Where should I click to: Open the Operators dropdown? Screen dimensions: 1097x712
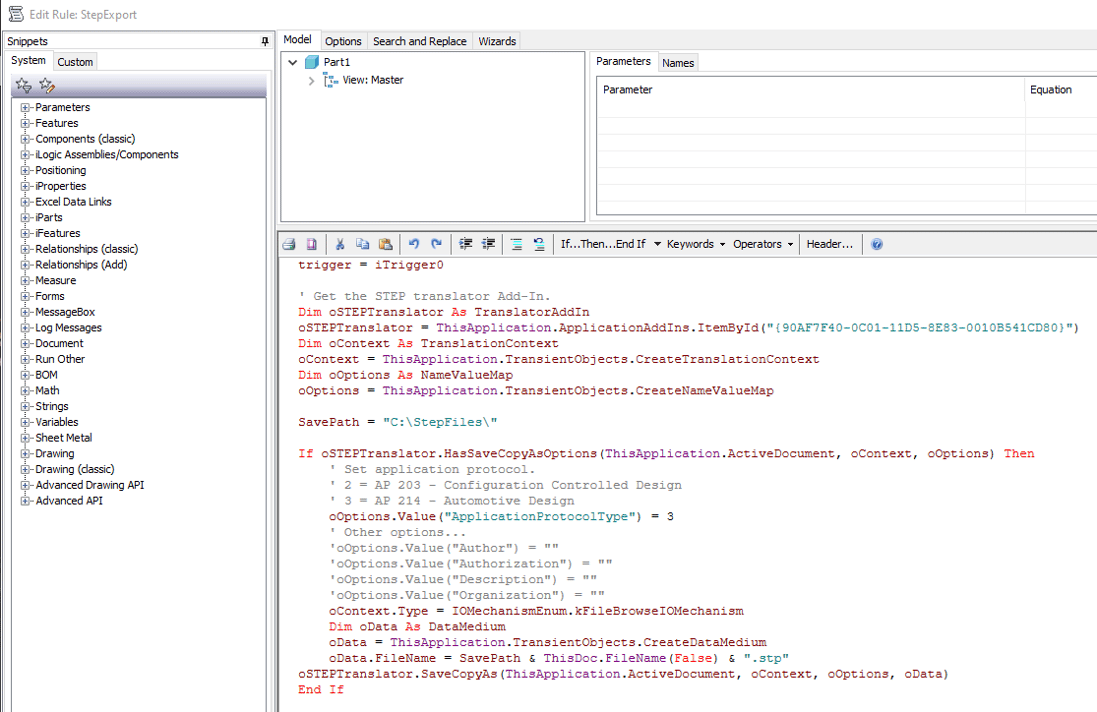[762, 243]
